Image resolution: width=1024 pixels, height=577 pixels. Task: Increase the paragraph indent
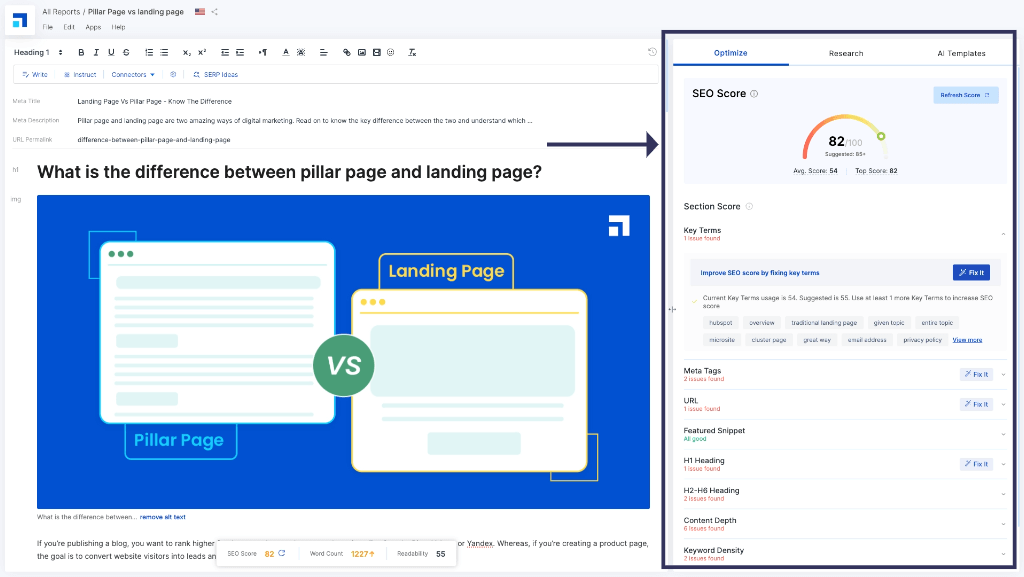pyautogui.click(x=240, y=53)
